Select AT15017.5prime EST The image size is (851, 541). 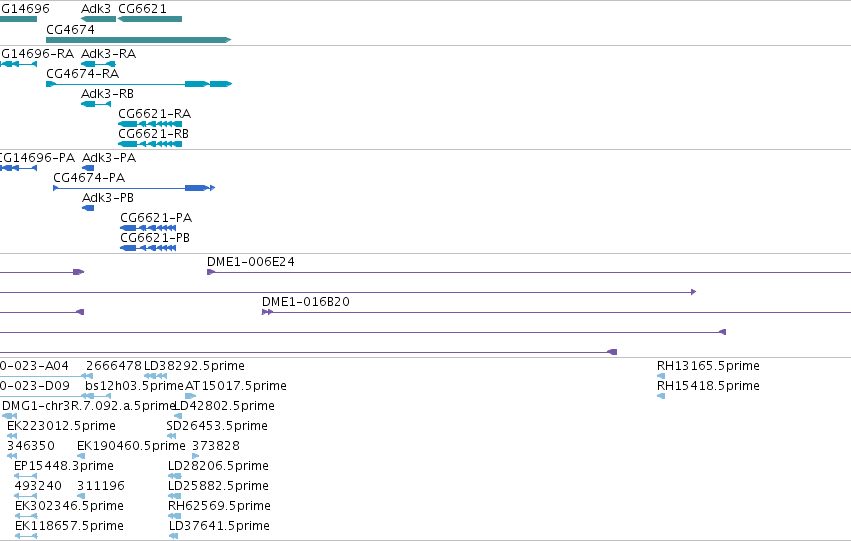pos(236,386)
